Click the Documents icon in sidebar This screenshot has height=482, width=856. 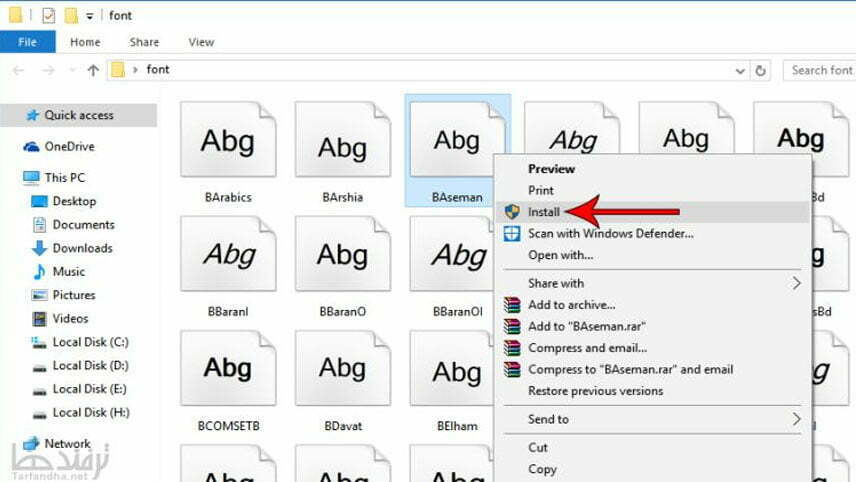click(x=39, y=225)
